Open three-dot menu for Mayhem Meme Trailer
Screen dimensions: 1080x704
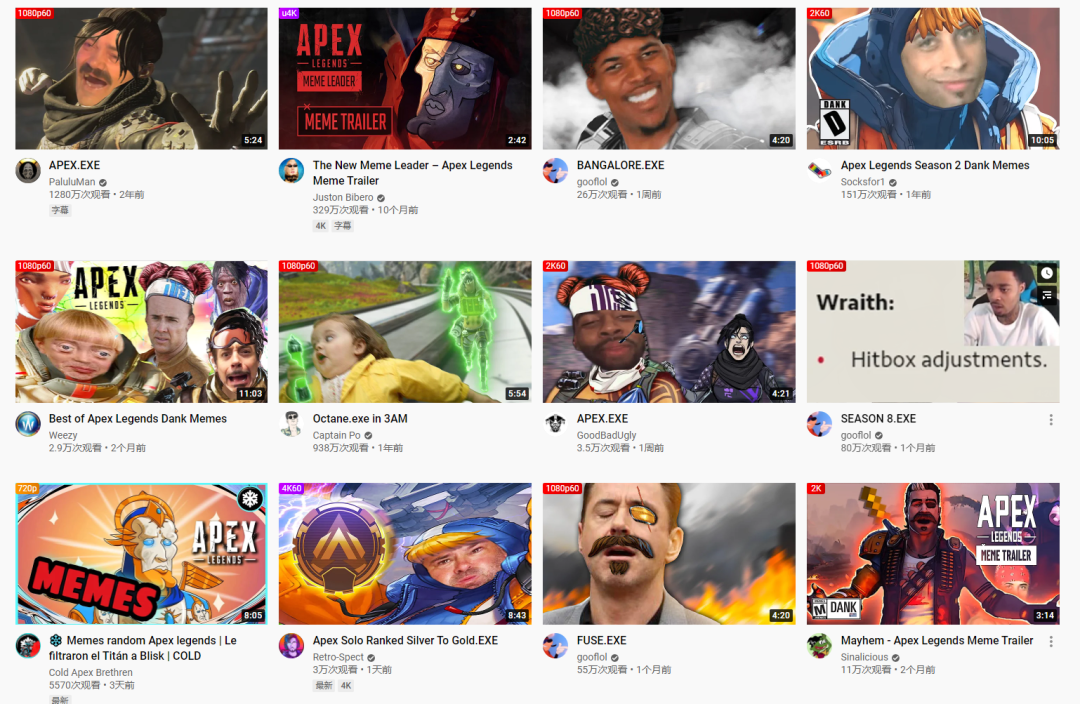click(1051, 641)
